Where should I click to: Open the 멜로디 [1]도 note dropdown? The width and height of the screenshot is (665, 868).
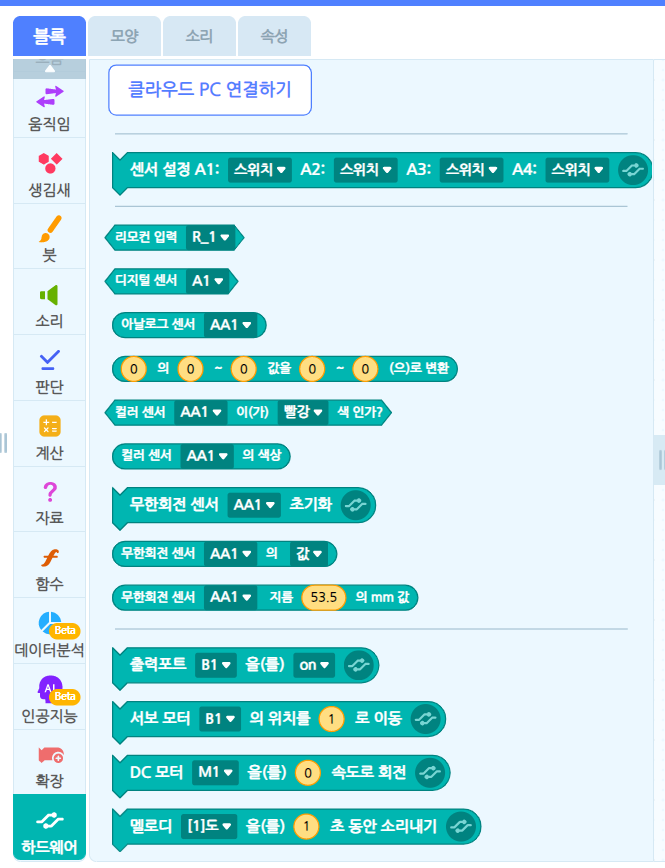tap(209, 826)
